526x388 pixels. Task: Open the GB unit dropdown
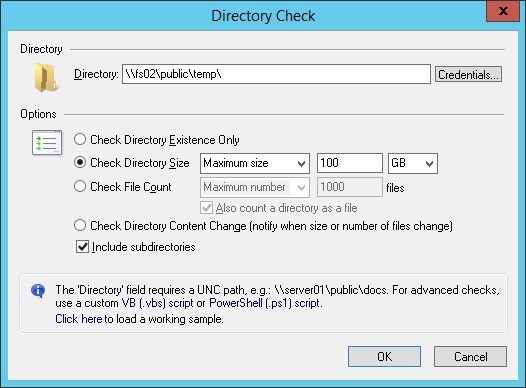(413, 163)
